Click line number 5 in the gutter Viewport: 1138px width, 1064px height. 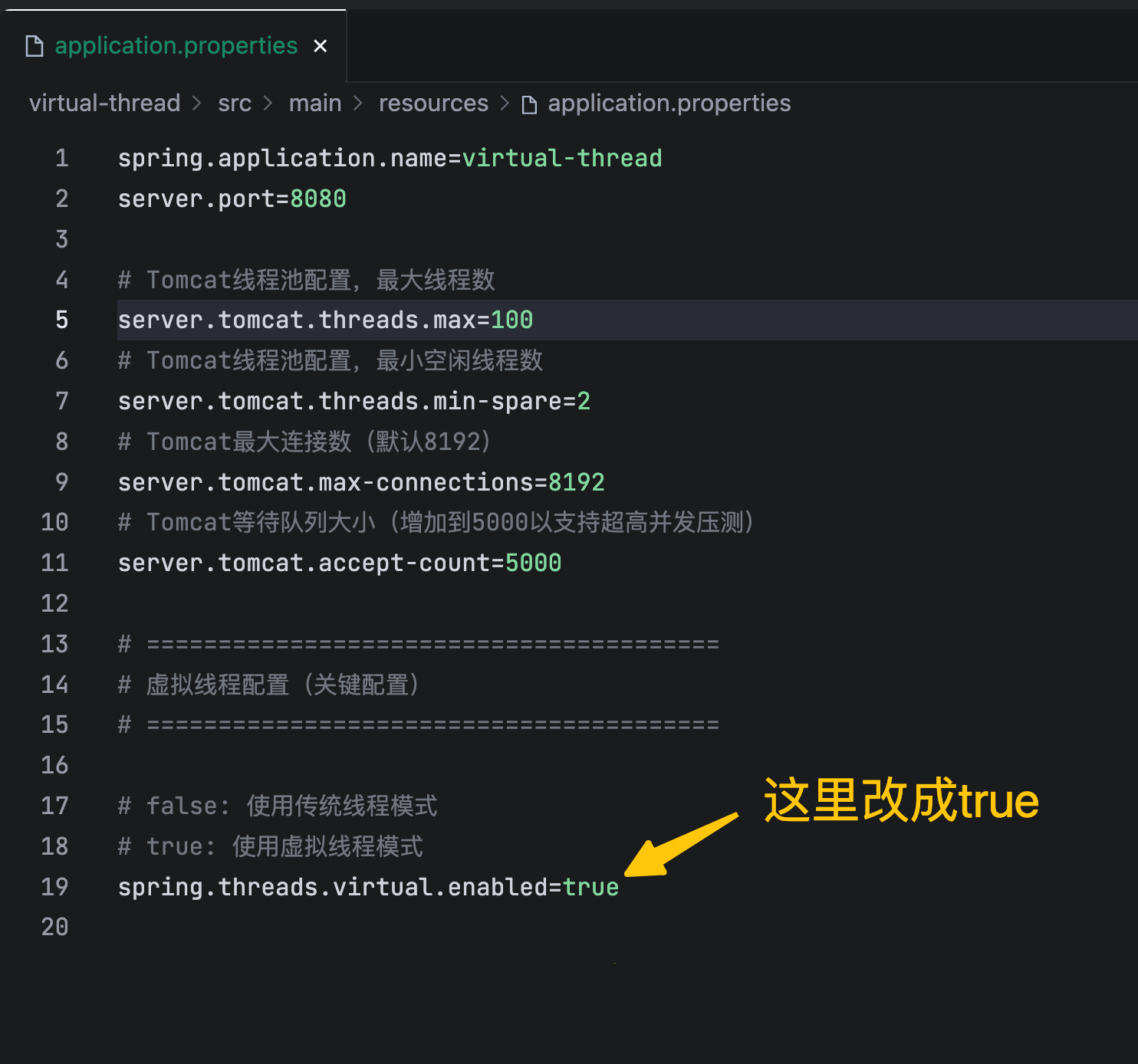pyautogui.click(x=62, y=320)
